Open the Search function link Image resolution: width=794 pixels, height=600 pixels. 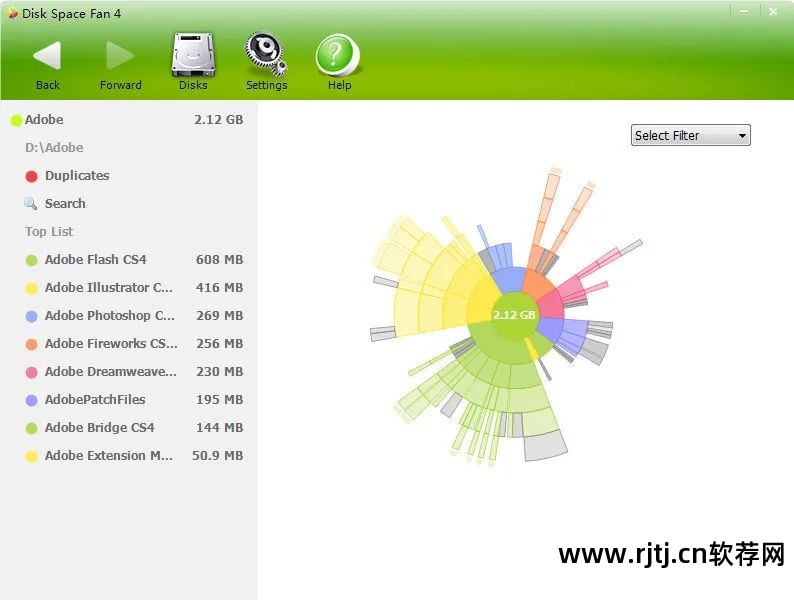point(65,204)
